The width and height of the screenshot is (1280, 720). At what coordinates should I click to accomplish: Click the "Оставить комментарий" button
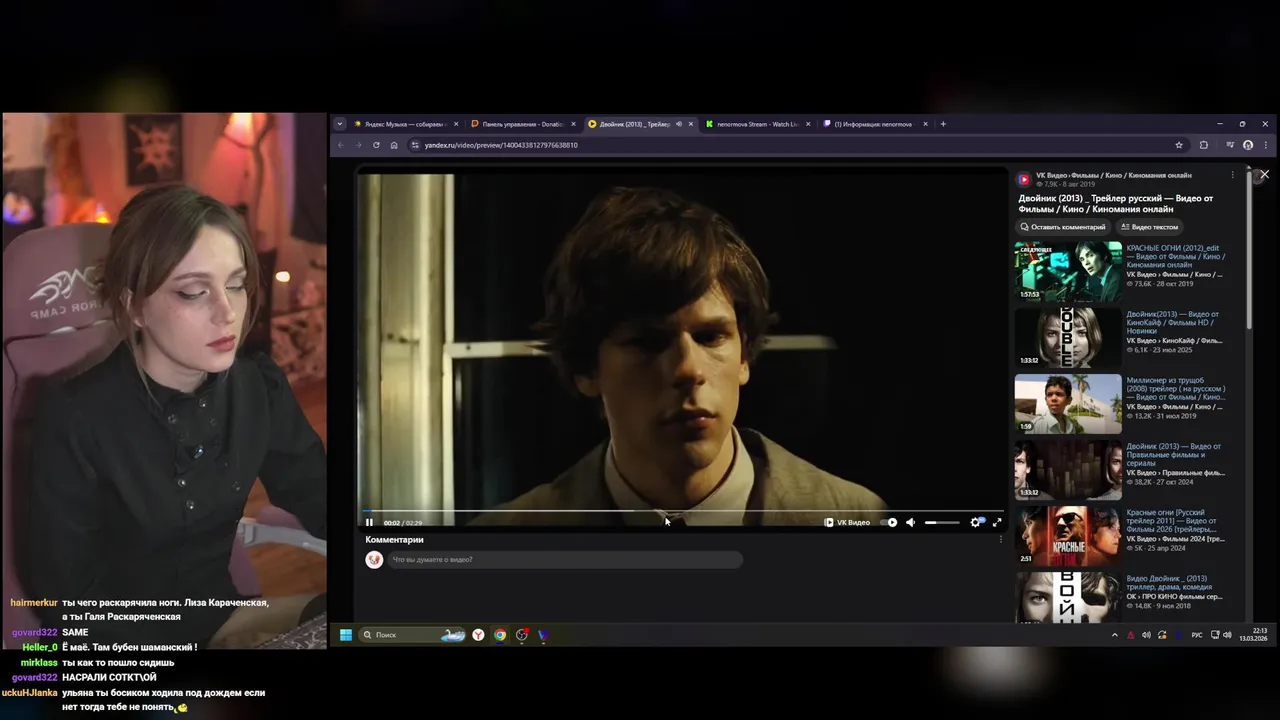tap(1063, 227)
